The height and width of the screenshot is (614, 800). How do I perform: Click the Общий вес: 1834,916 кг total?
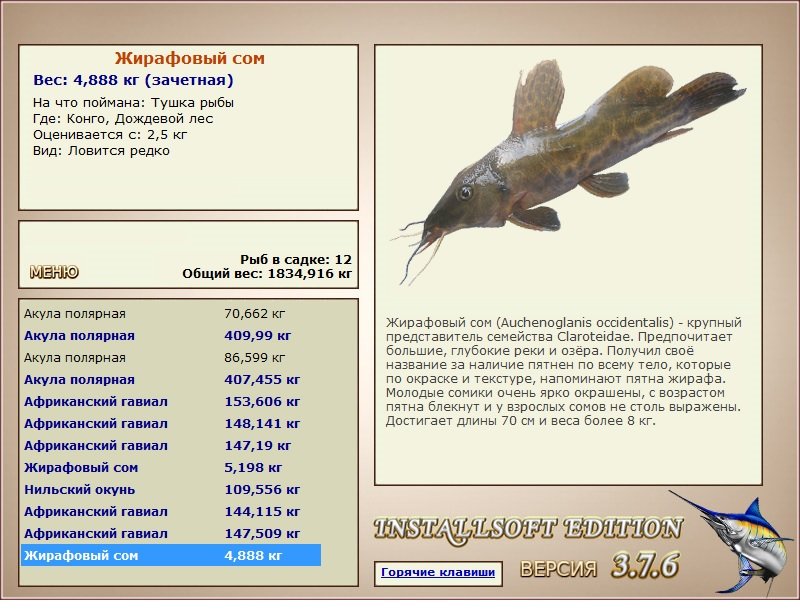point(267,274)
